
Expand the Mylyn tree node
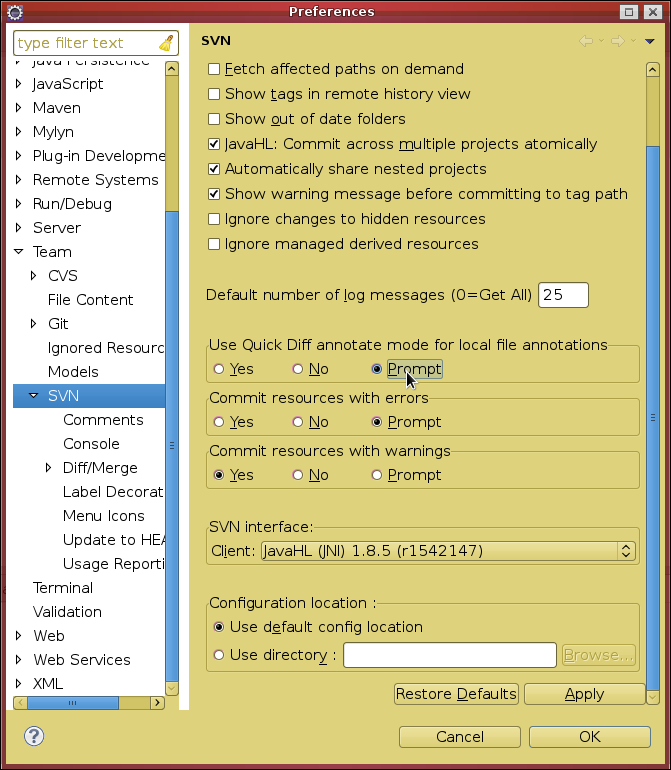point(19,132)
